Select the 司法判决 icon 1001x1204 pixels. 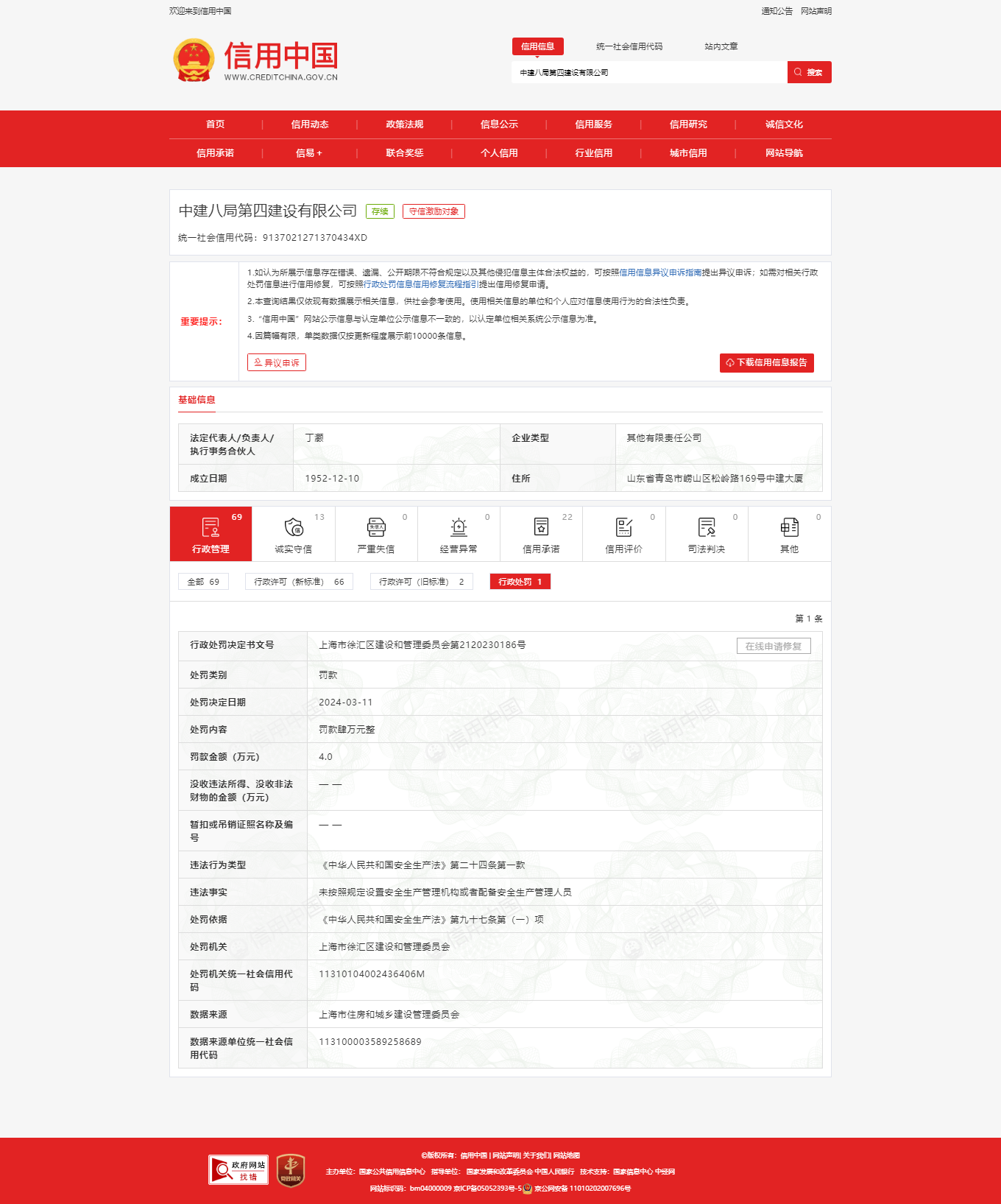coord(707,527)
